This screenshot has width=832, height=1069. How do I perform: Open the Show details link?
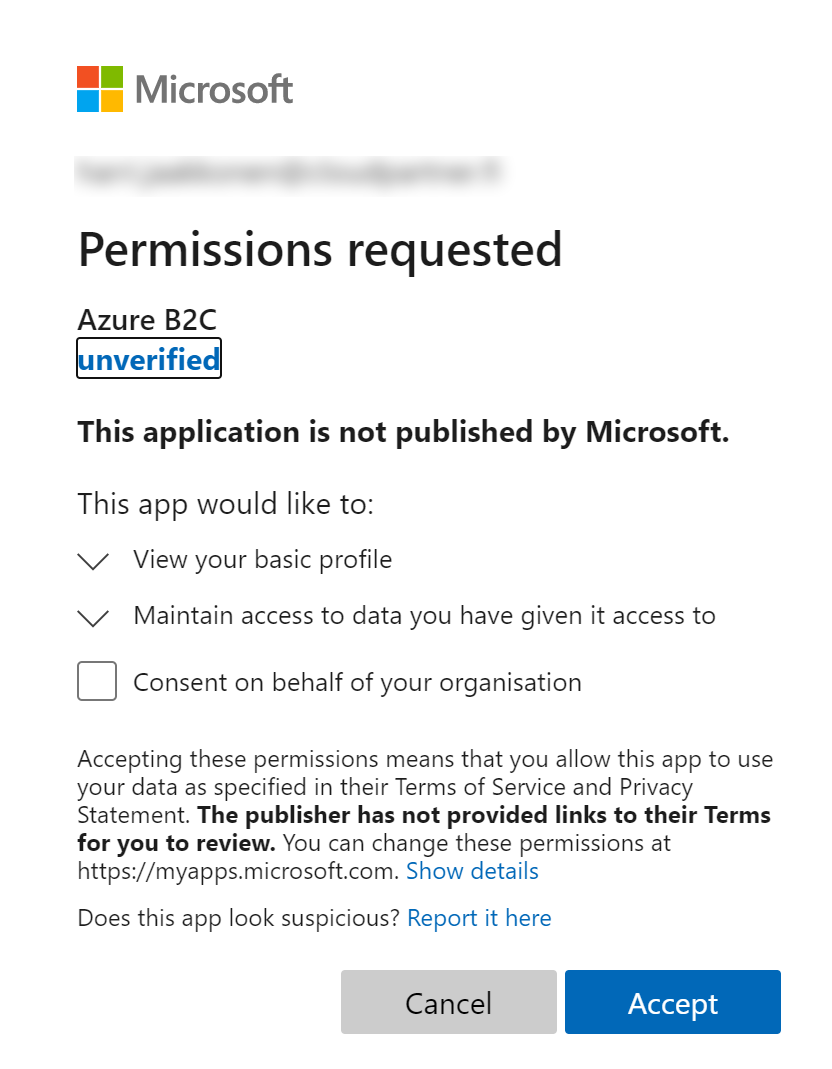point(472,871)
